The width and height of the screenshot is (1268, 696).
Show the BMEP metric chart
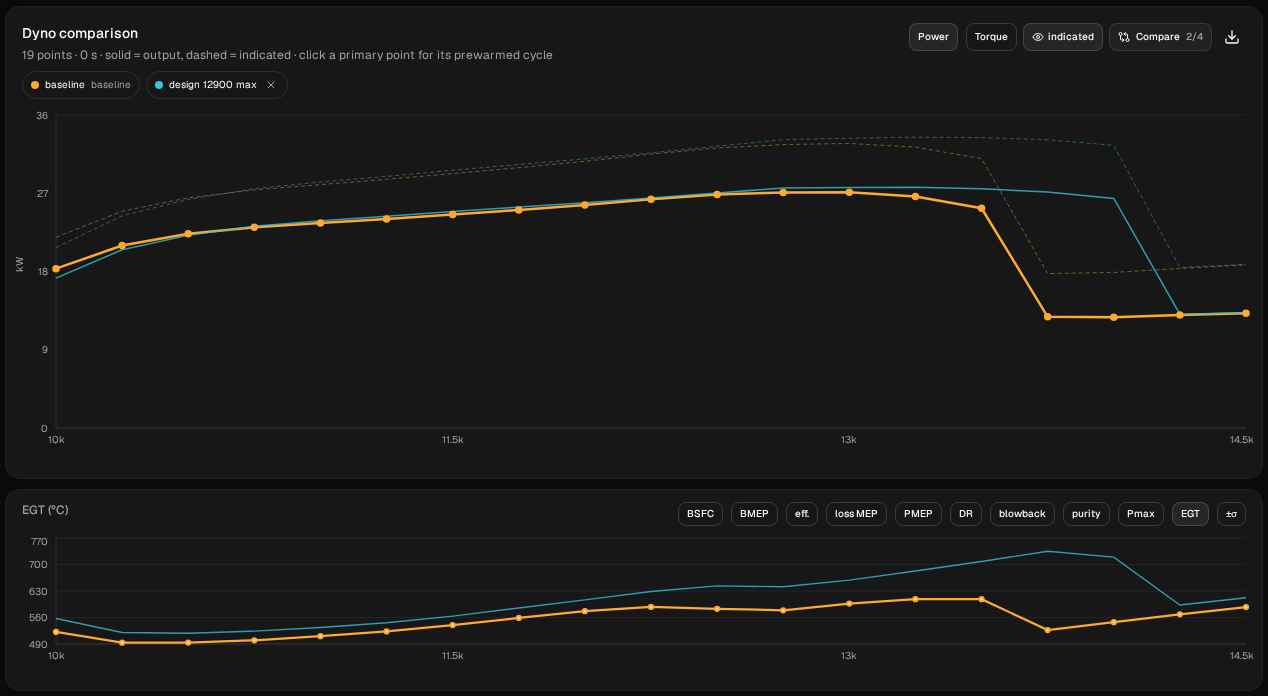(x=754, y=514)
